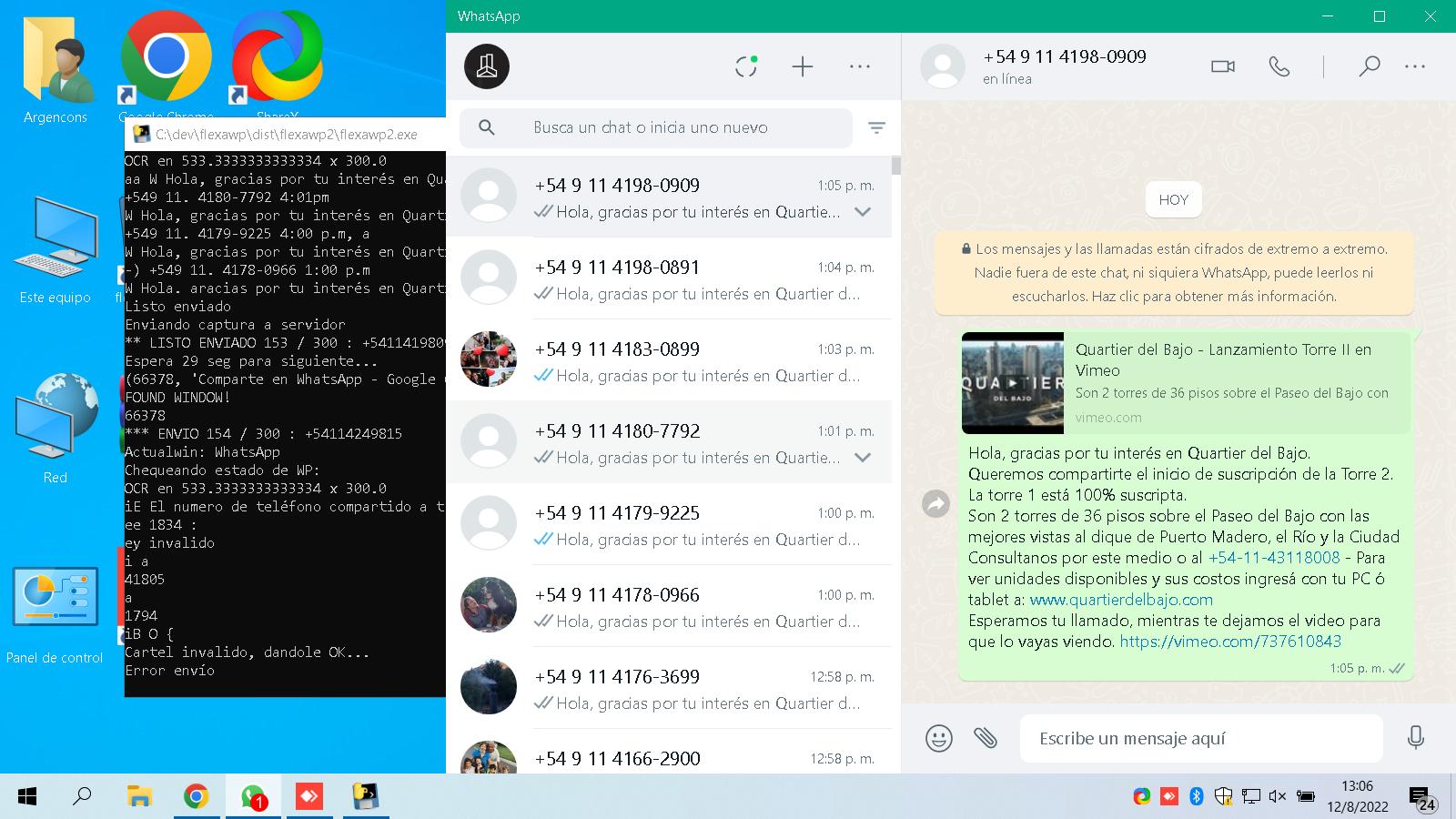Start a video call with contact
Viewport: 1456px width, 819px height.
(x=1223, y=66)
